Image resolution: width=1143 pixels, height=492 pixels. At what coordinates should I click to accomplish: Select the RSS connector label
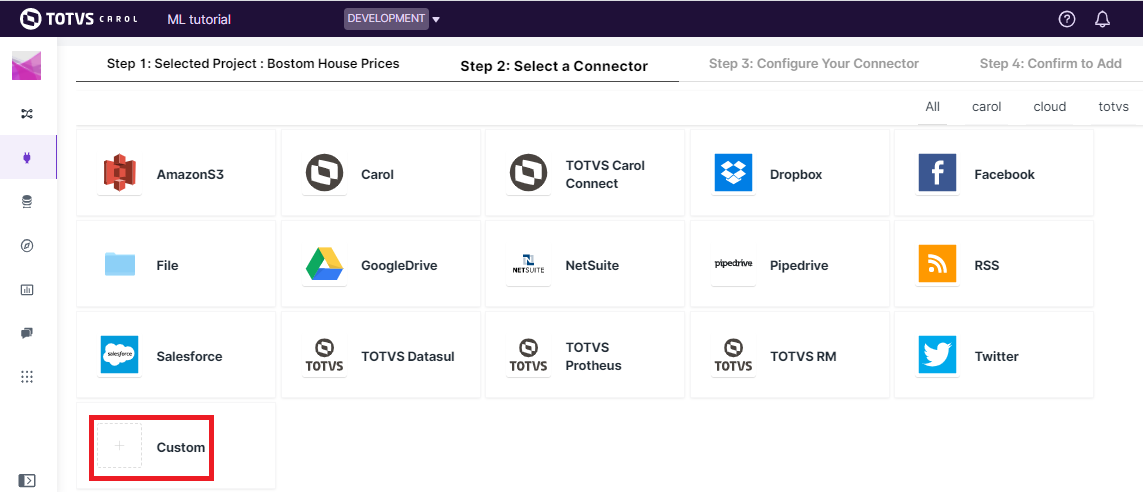click(986, 265)
